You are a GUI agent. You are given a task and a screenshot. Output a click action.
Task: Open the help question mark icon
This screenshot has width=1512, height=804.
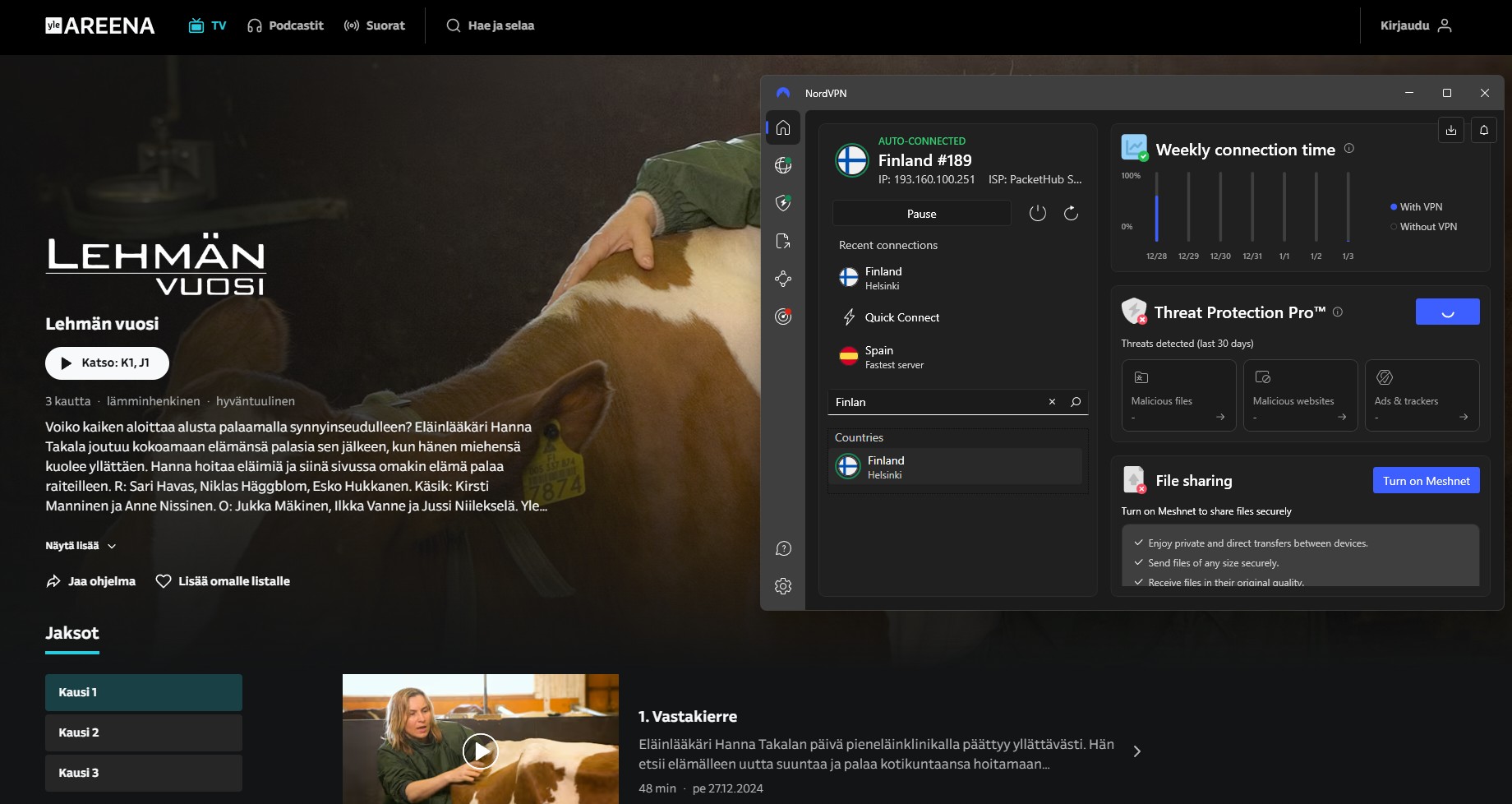coord(783,548)
